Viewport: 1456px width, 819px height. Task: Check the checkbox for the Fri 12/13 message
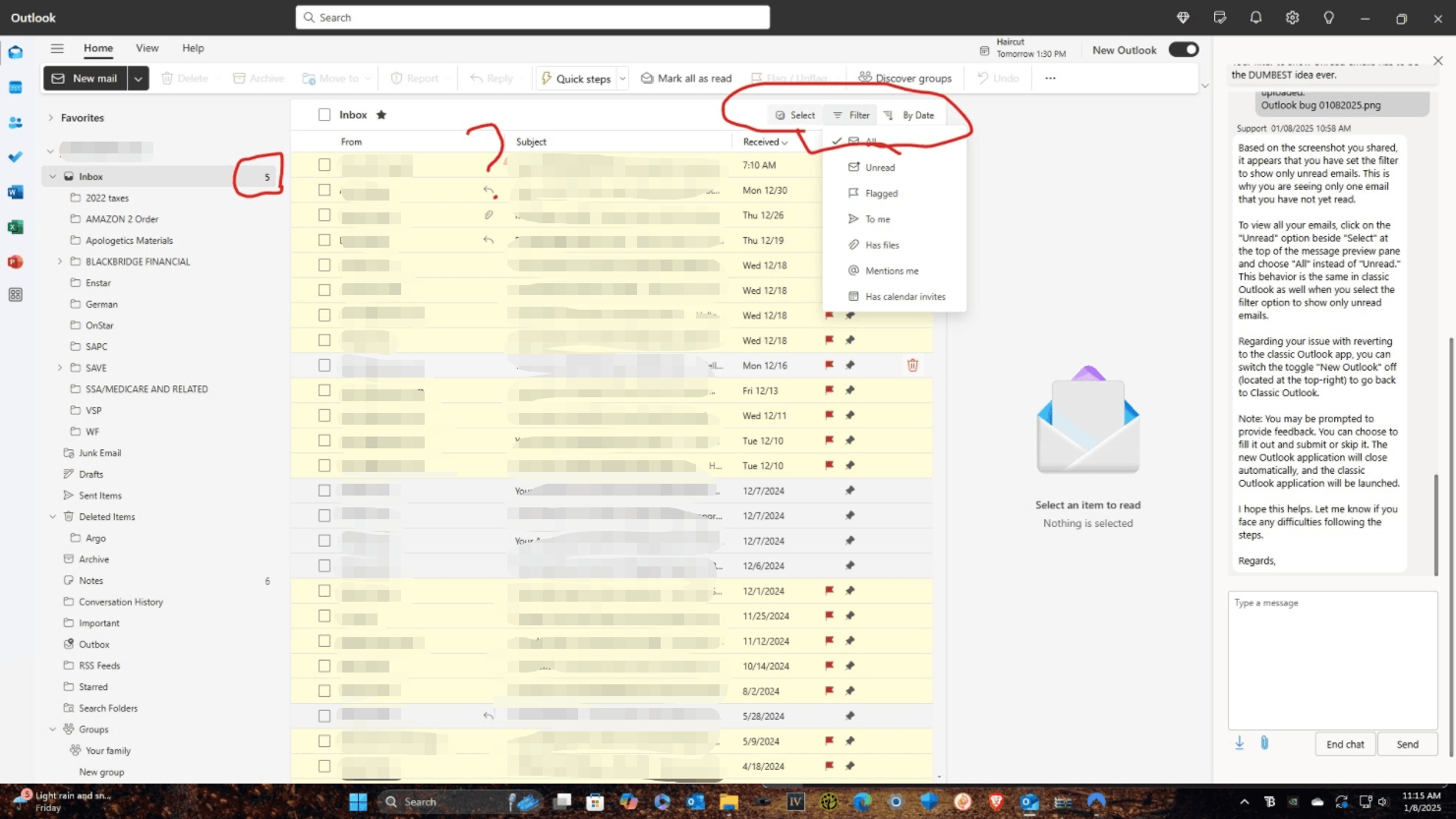pos(324,390)
